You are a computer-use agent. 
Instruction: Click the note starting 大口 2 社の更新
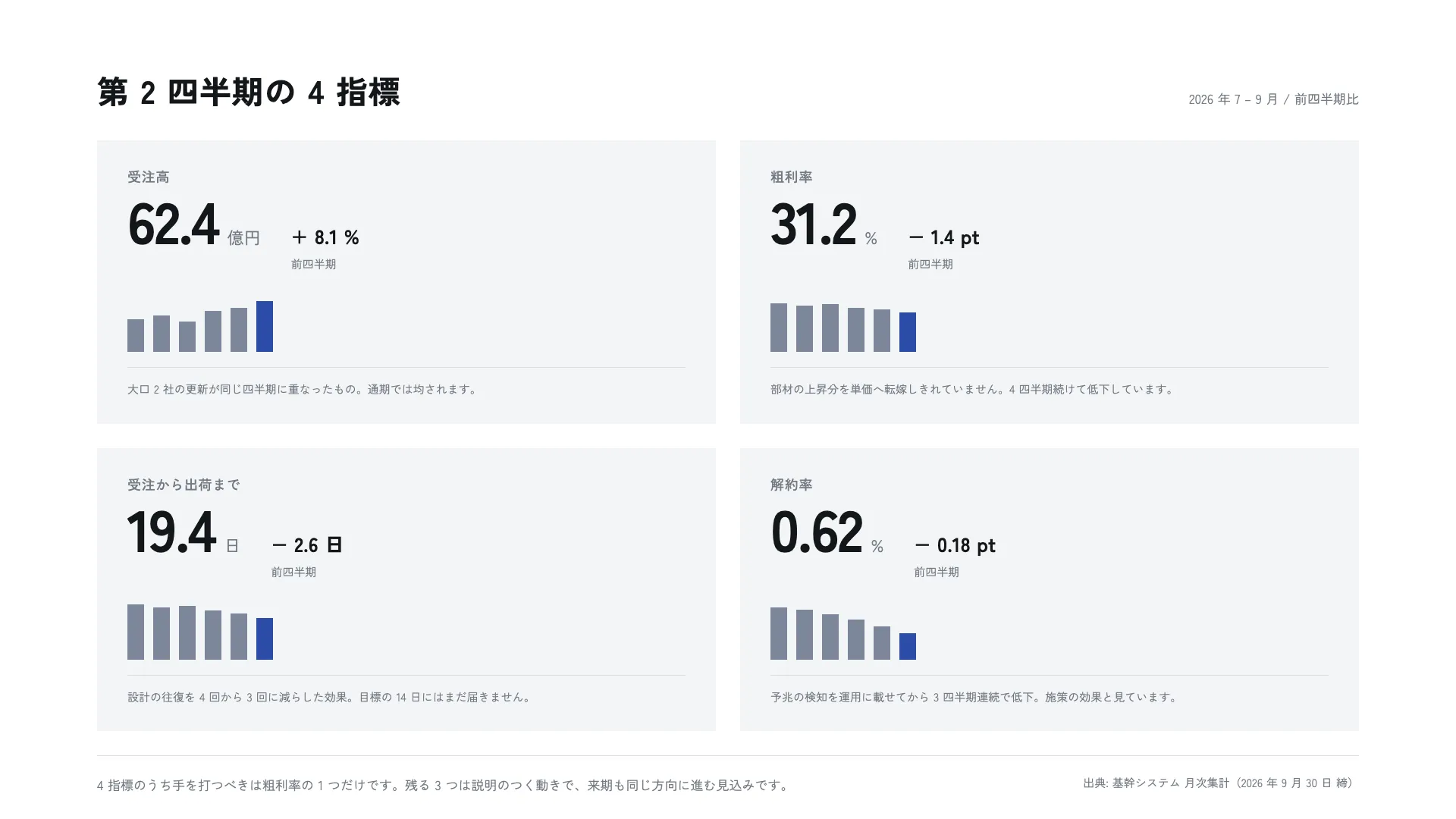pyautogui.click(x=304, y=389)
